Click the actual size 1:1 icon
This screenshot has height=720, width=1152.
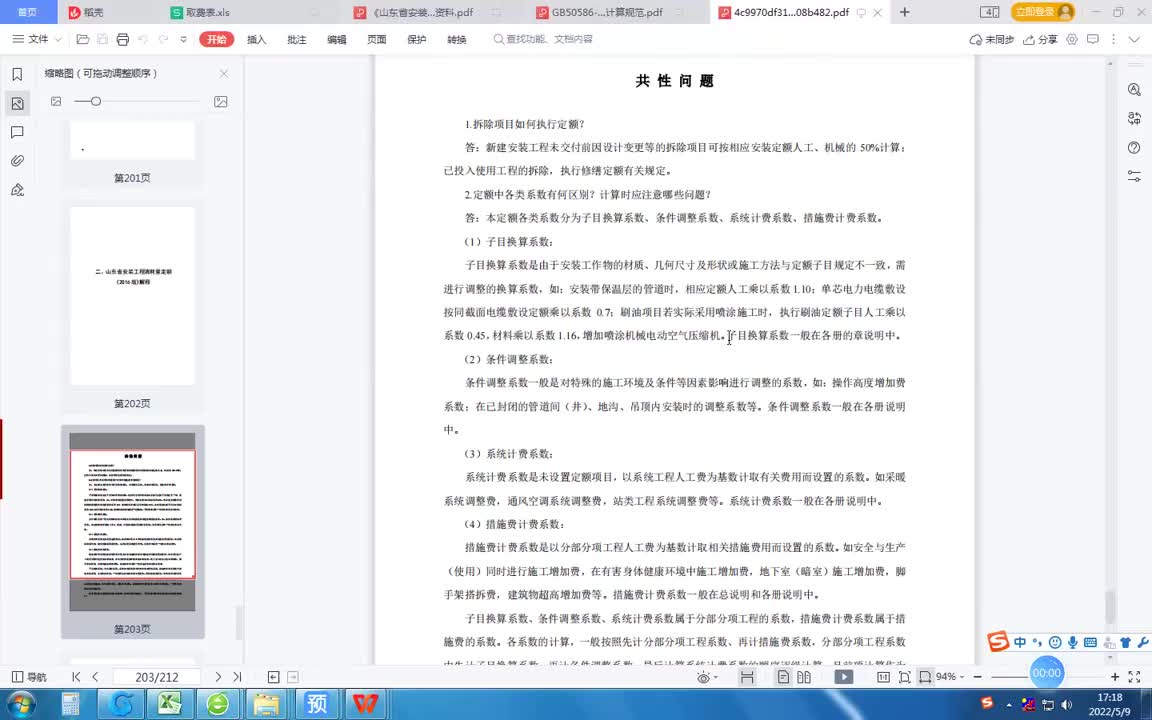pos(884,677)
